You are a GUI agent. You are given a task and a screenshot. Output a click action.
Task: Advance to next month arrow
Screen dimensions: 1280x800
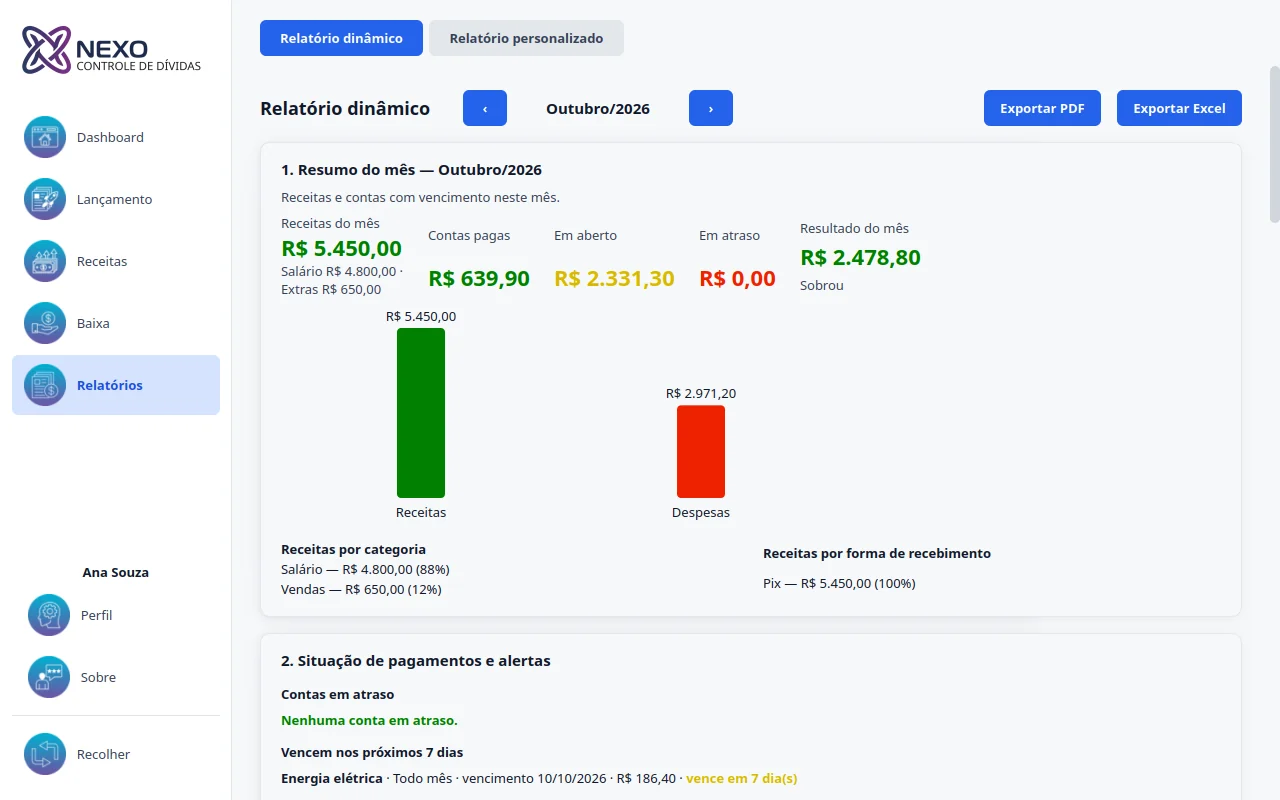coord(711,108)
